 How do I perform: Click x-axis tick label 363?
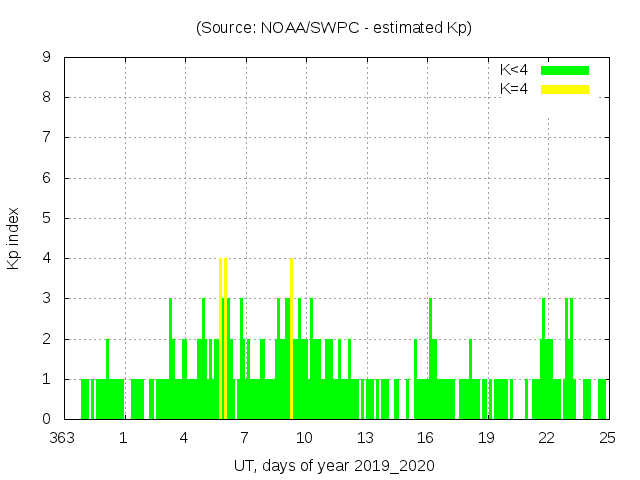tap(64, 438)
